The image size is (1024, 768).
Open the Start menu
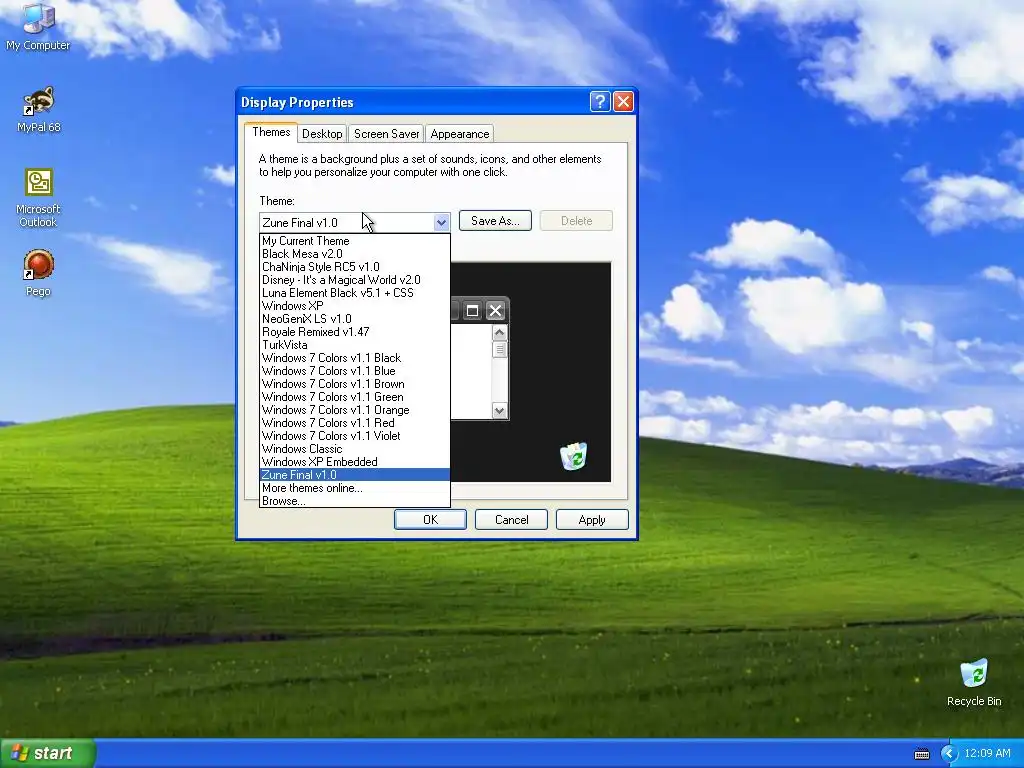point(47,754)
